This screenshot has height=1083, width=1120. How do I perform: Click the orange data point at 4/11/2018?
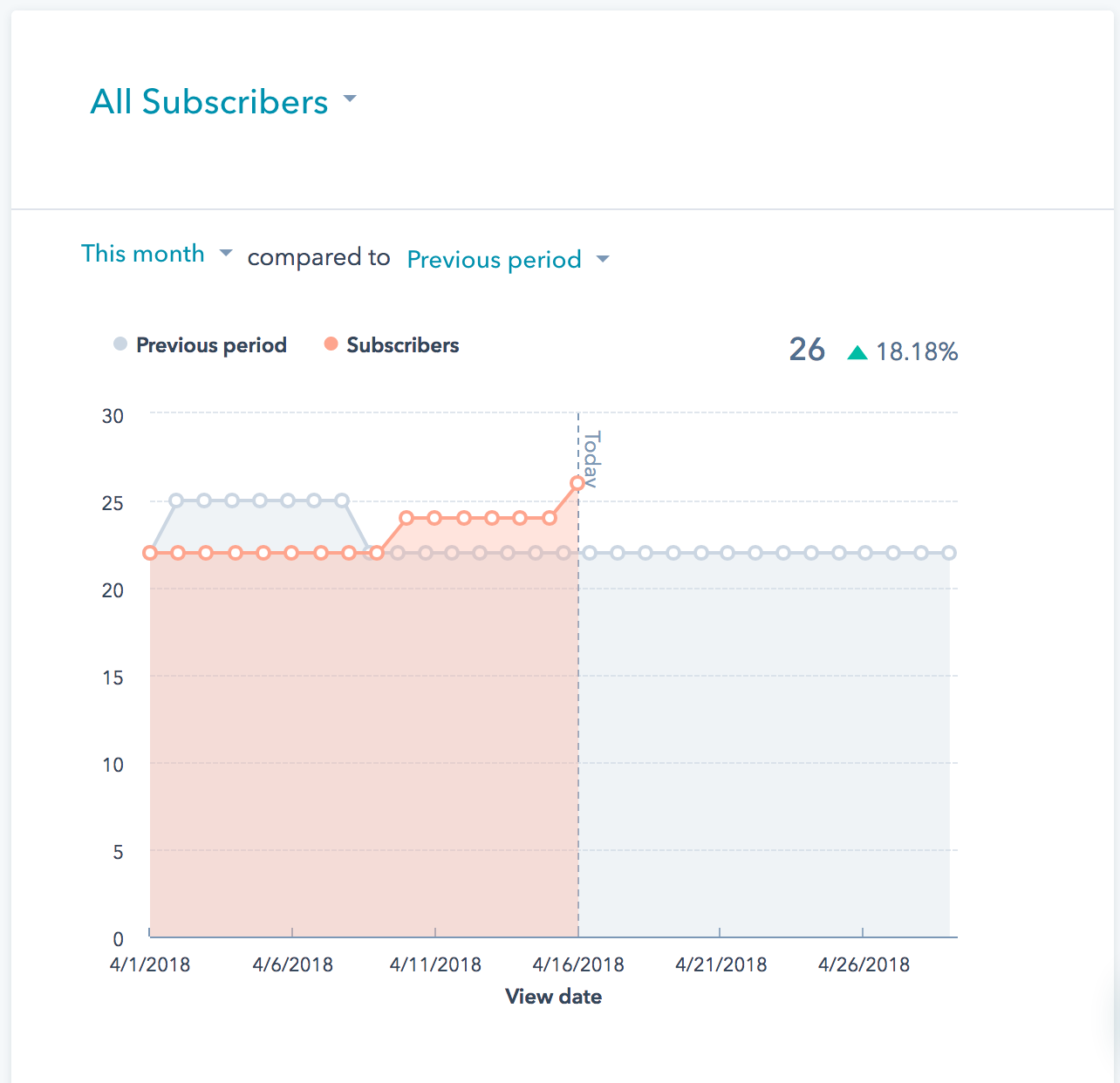(436, 517)
